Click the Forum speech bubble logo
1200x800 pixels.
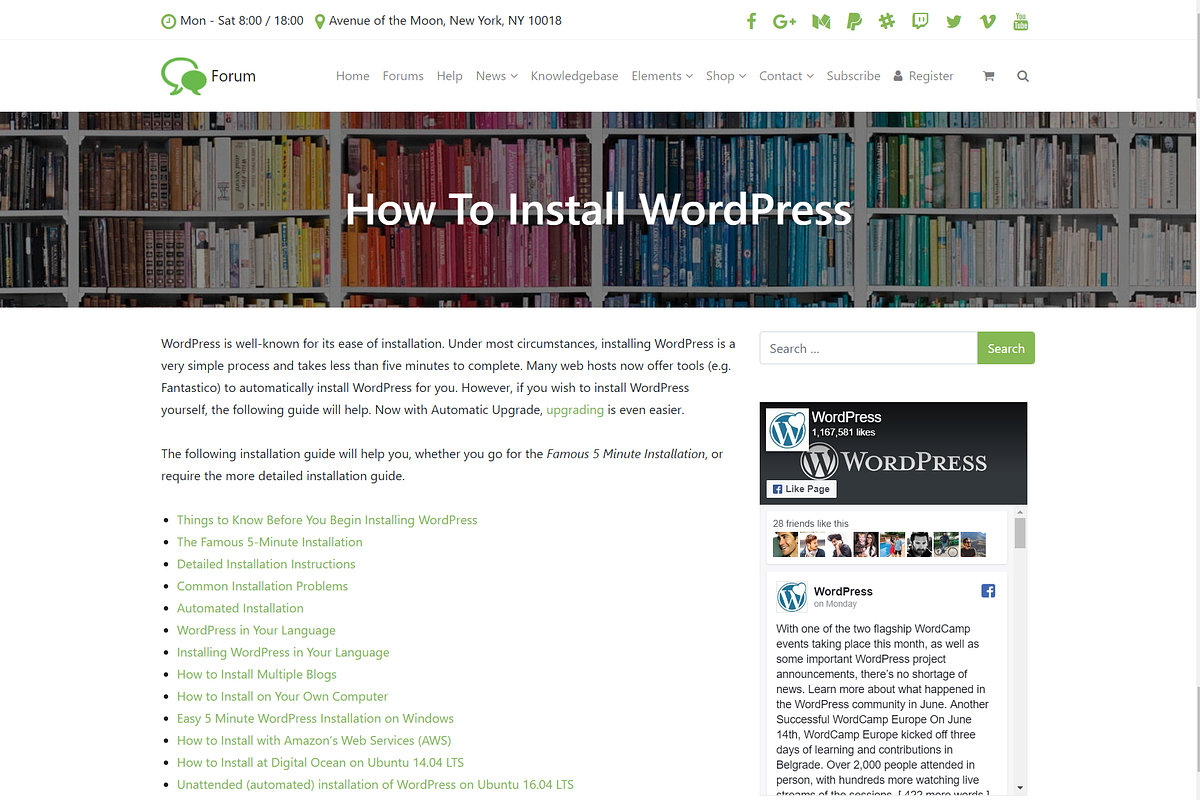[183, 76]
